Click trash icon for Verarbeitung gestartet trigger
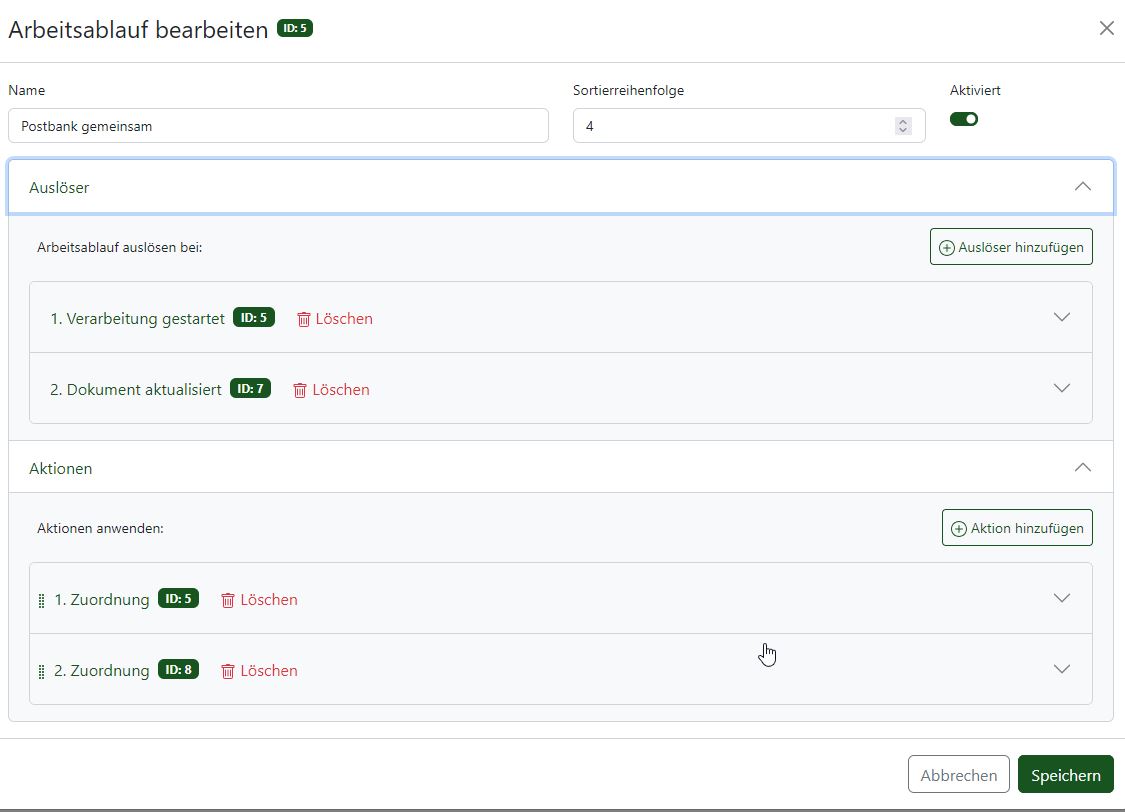This screenshot has height=812, width=1125. click(304, 319)
